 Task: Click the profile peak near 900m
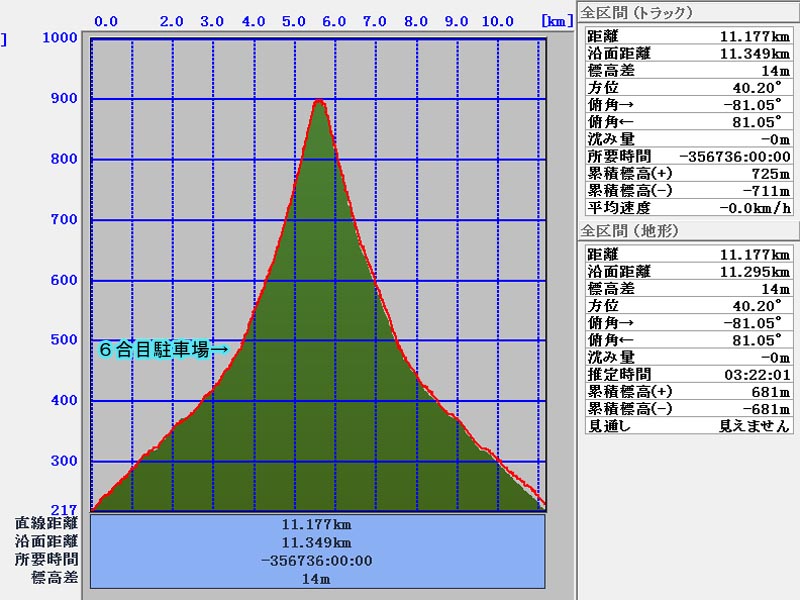(x=319, y=102)
